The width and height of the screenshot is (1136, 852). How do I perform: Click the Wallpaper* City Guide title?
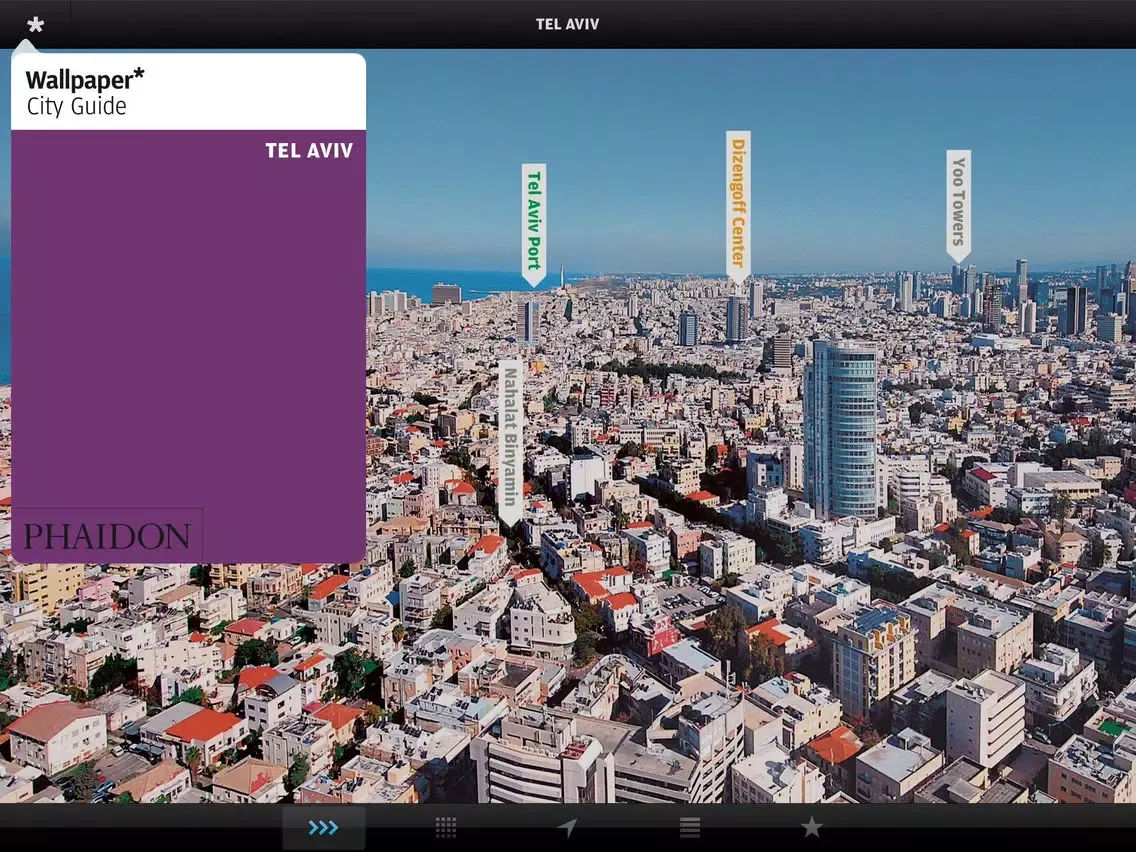85,92
